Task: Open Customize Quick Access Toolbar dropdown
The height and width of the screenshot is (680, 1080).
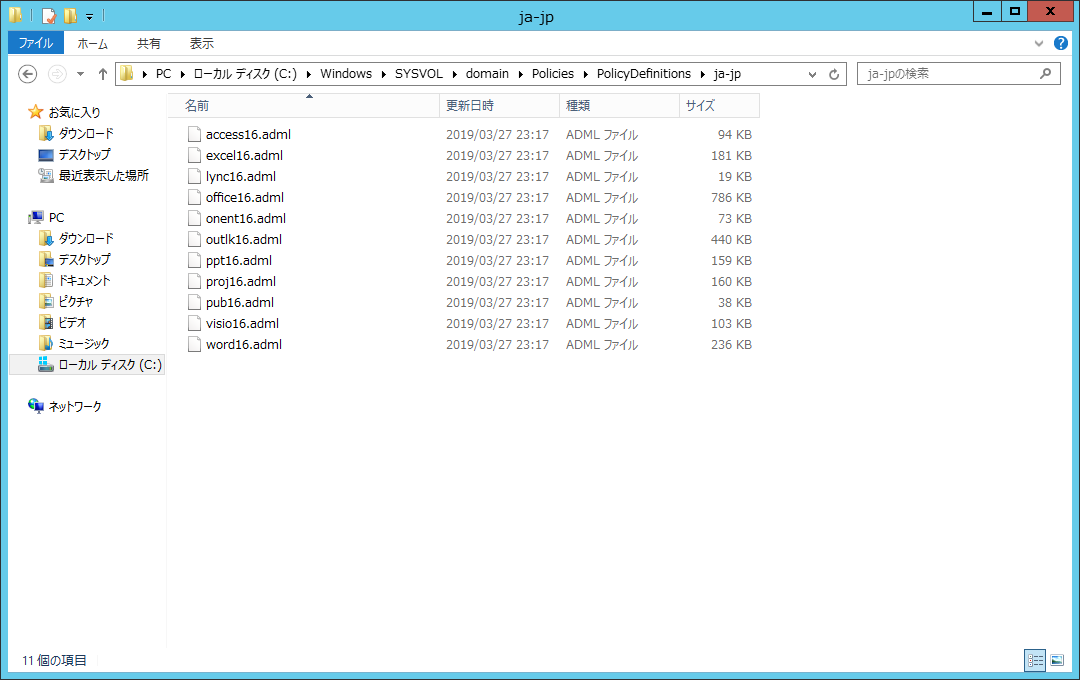Action: tap(90, 16)
